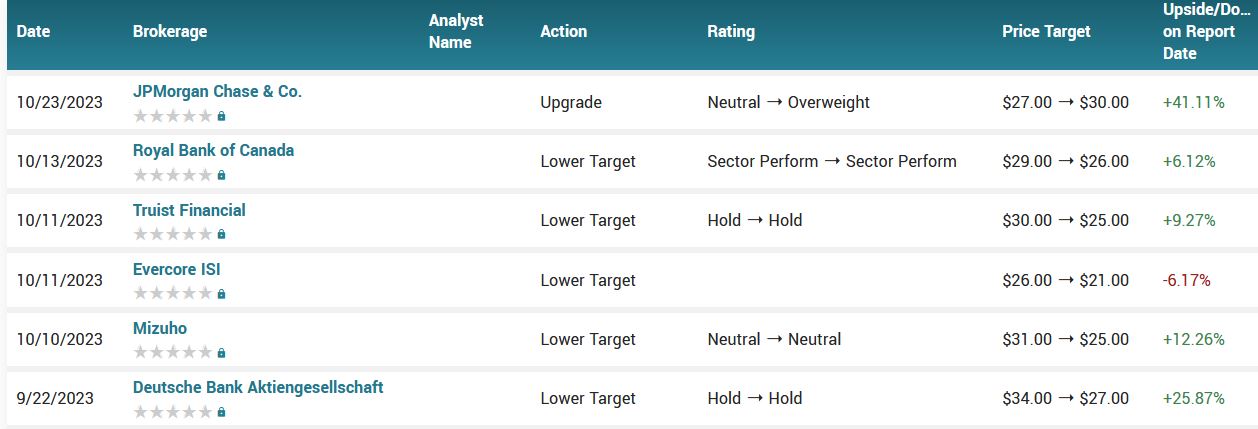
Task: Open Mizuho brokerage link
Action: tap(160, 328)
